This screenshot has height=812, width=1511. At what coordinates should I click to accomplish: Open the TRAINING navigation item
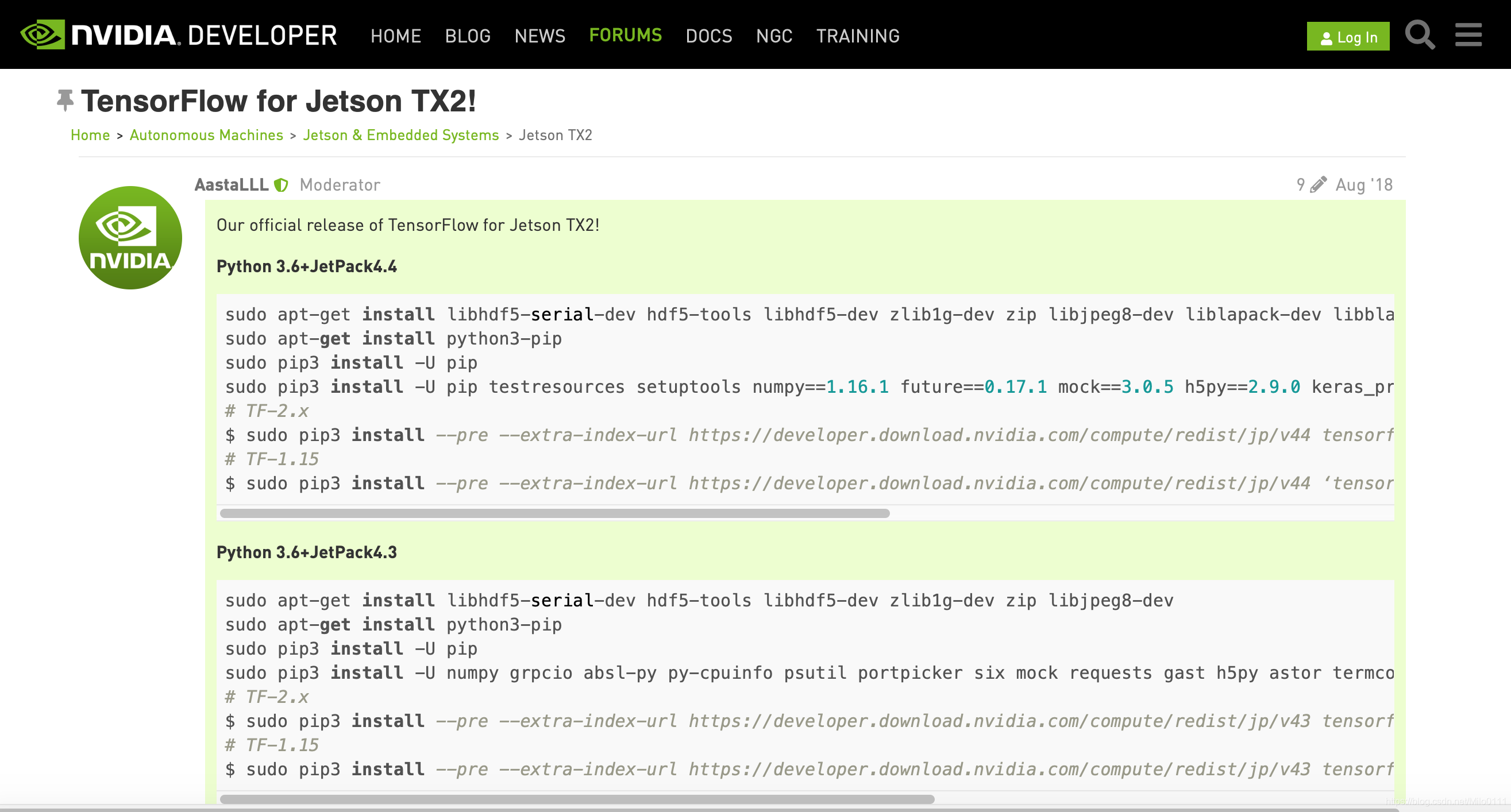[858, 36]
